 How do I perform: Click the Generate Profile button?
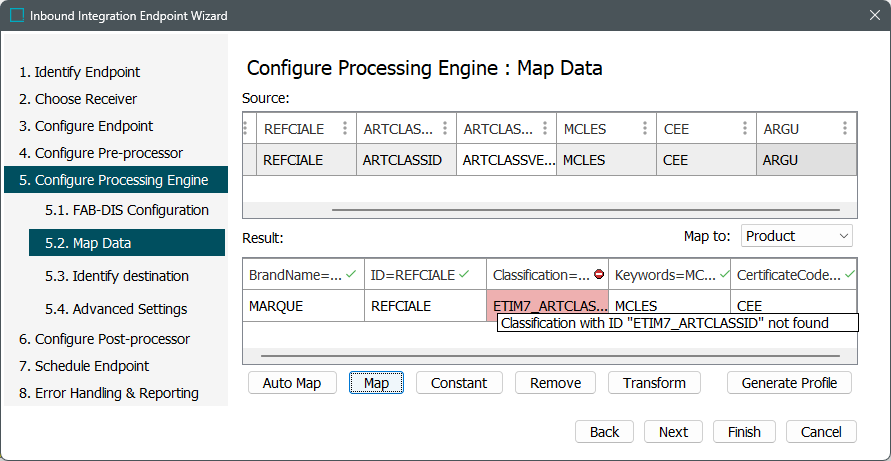point(789,383)
